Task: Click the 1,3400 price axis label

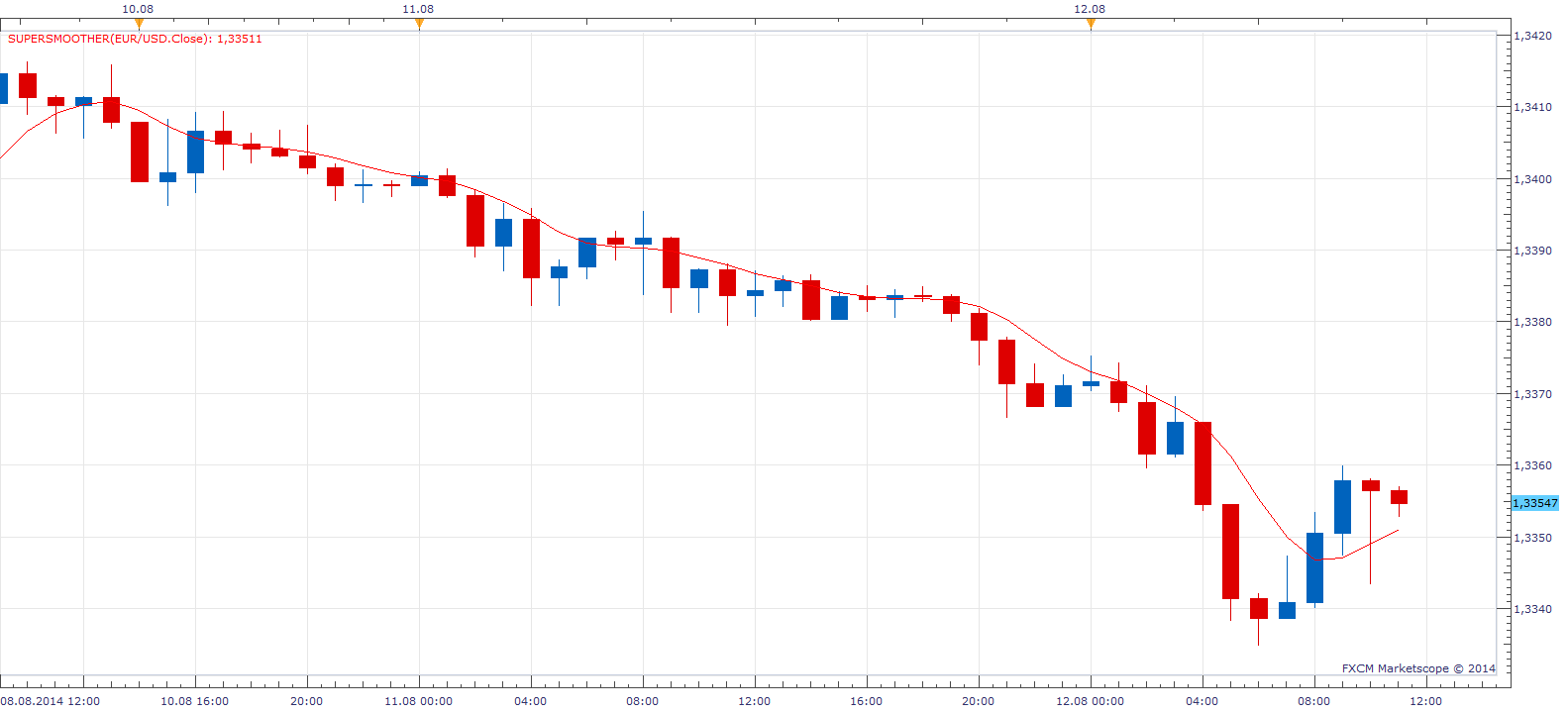Action: pyautogui.click(x=1533, y=179)
